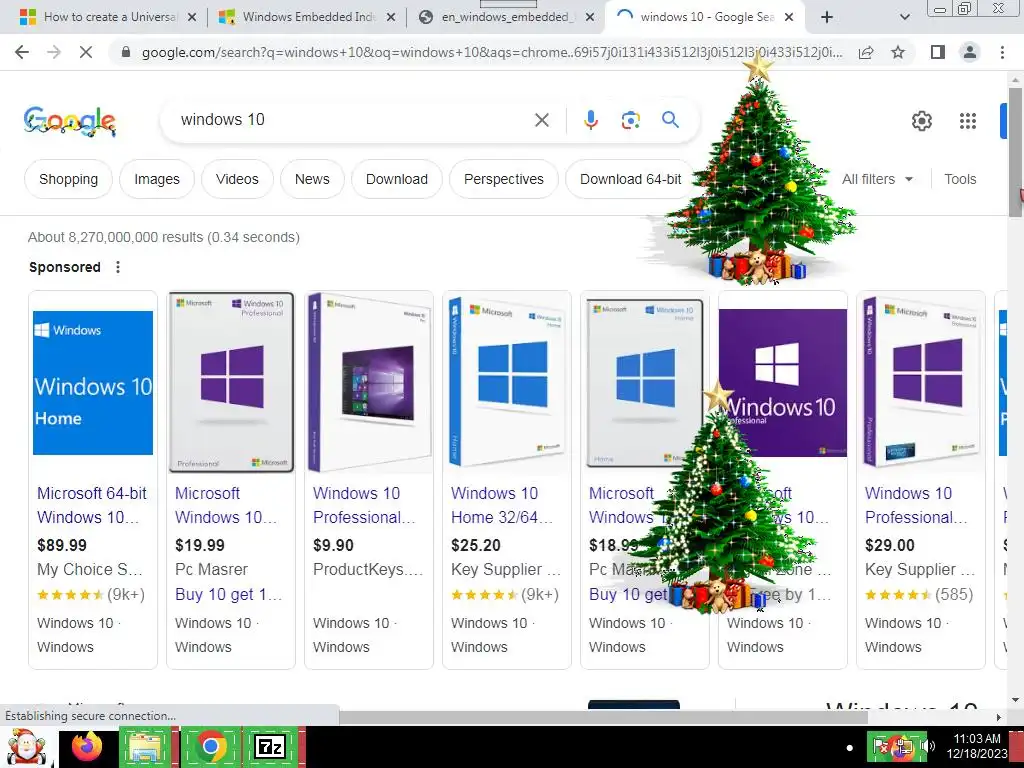Open $29.00 Windows 10 Professional link
Image resolution: width=1024 pixels, height=768 pixels.
click(x=916, y=505)
